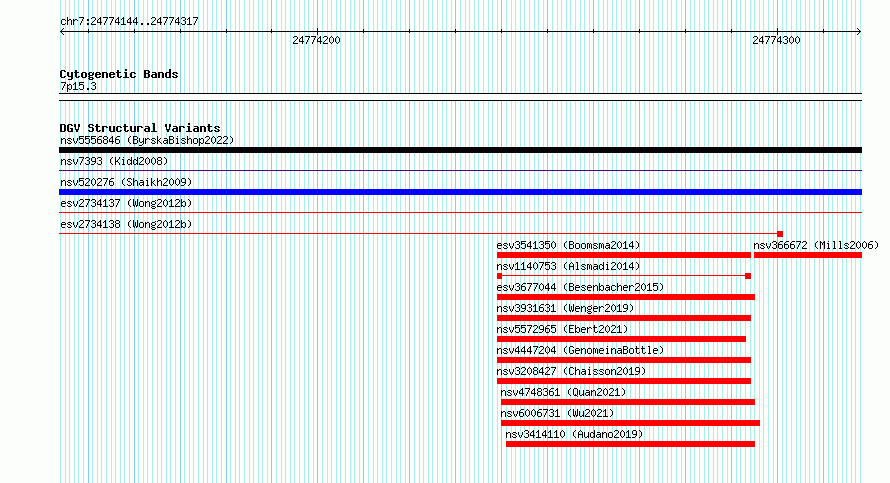Open nsv3414110 (Audano2019) label
The width and height of the screenshot is (890, 483).
pyautogui.click(x=574, y=434)
